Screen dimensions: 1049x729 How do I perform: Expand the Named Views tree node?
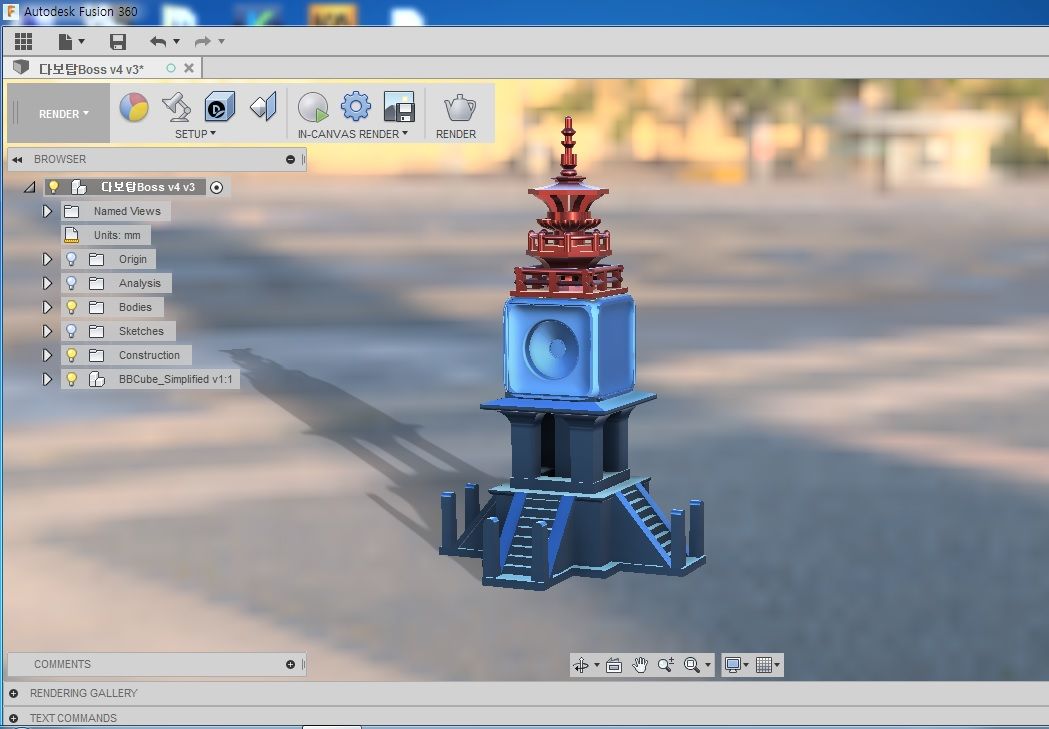click(47, 211)
